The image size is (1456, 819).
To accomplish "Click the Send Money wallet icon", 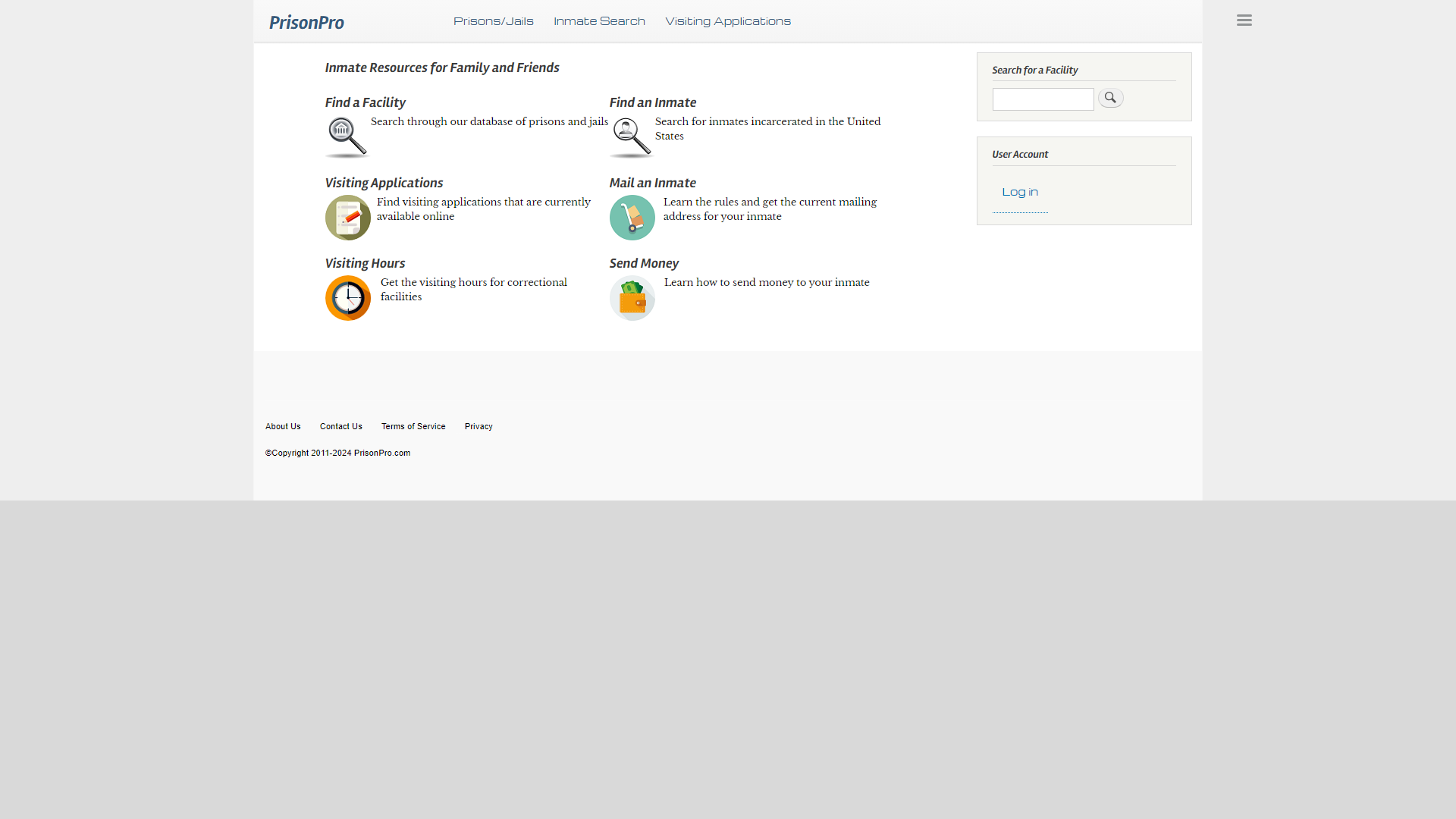I will pyautogui.click(x=632, y=298).
